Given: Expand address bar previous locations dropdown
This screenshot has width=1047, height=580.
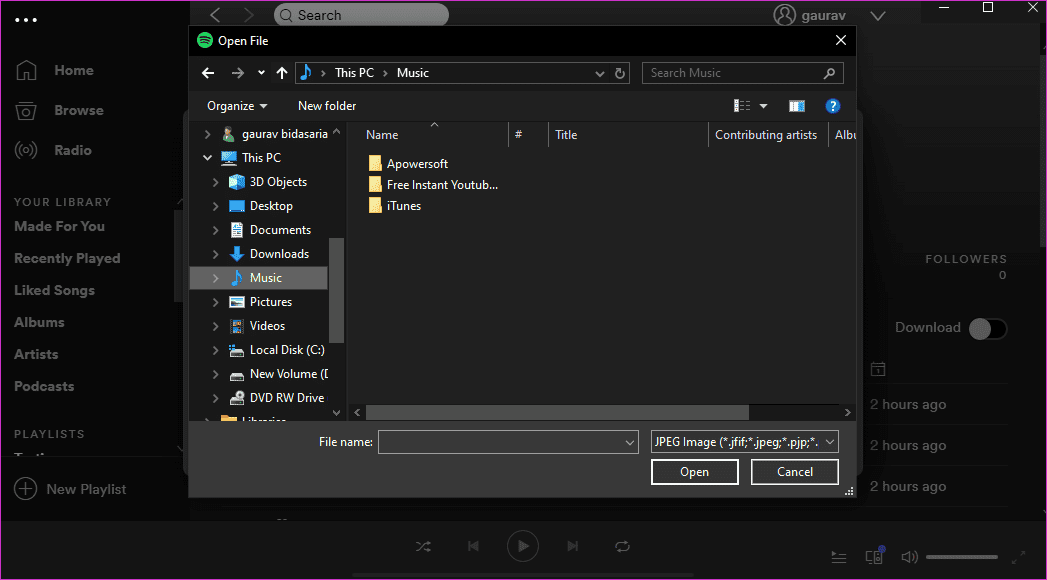Looking at the screenshot, I should tap(600, 73).
